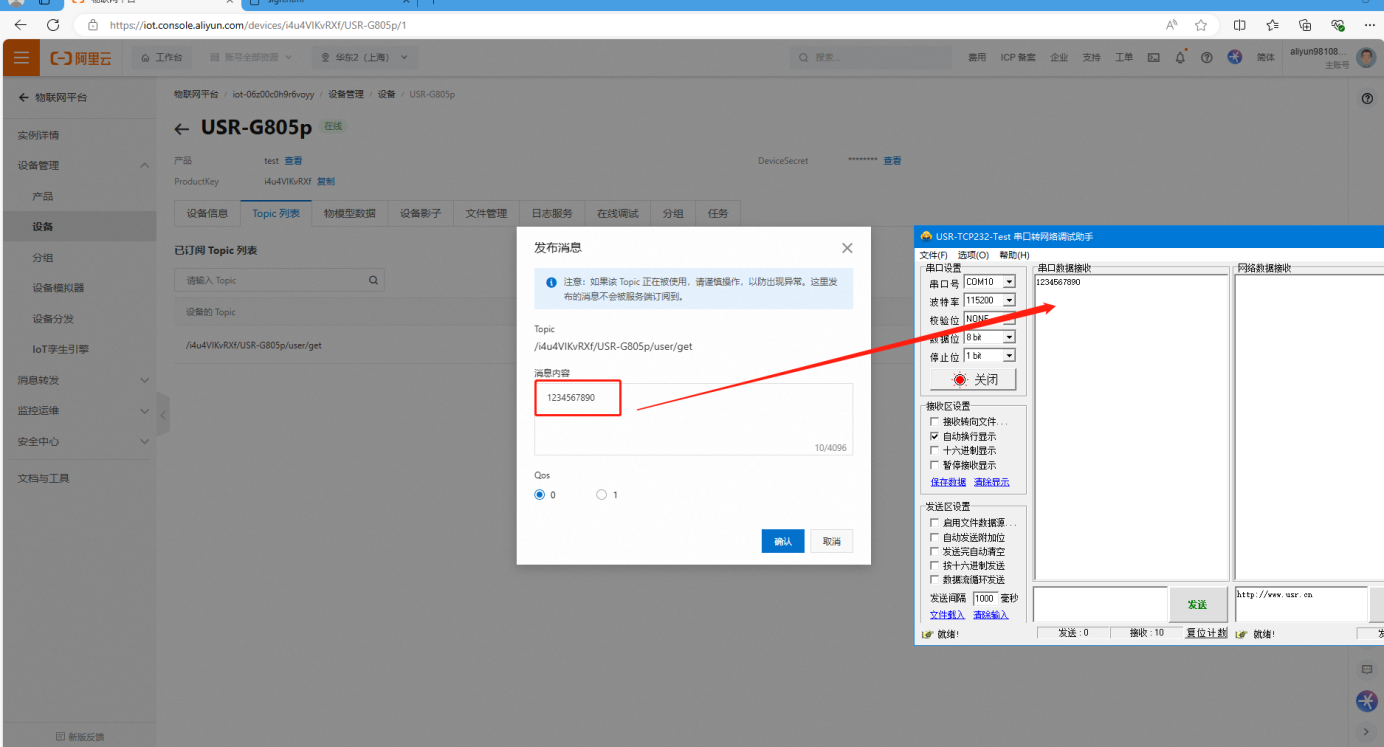Image resolution: width=1384 pixels, height=747 pixels.
Task: Refresh the browser page
Action: [x=53, y=25]
